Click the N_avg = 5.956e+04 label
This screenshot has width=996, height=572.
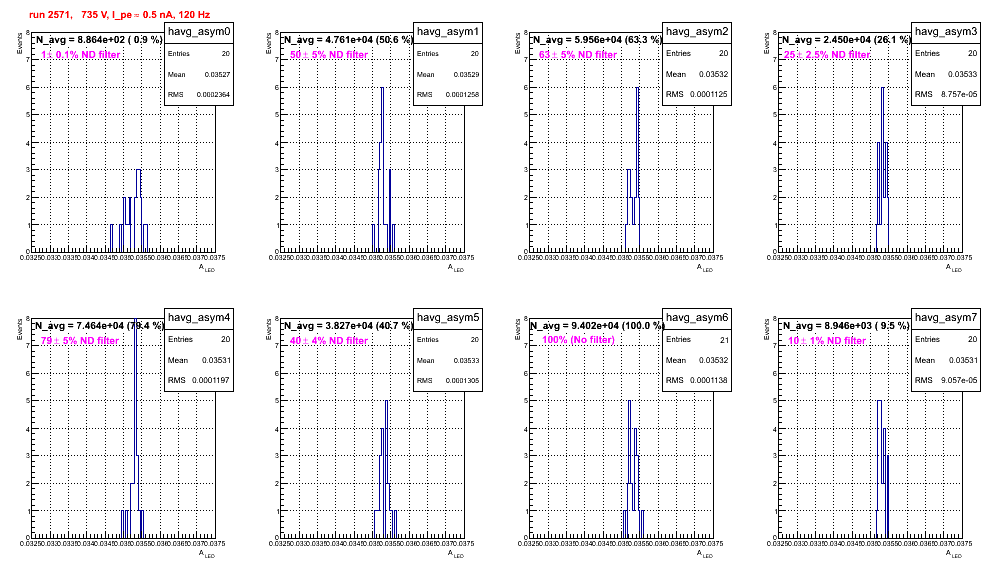[596, 39]
